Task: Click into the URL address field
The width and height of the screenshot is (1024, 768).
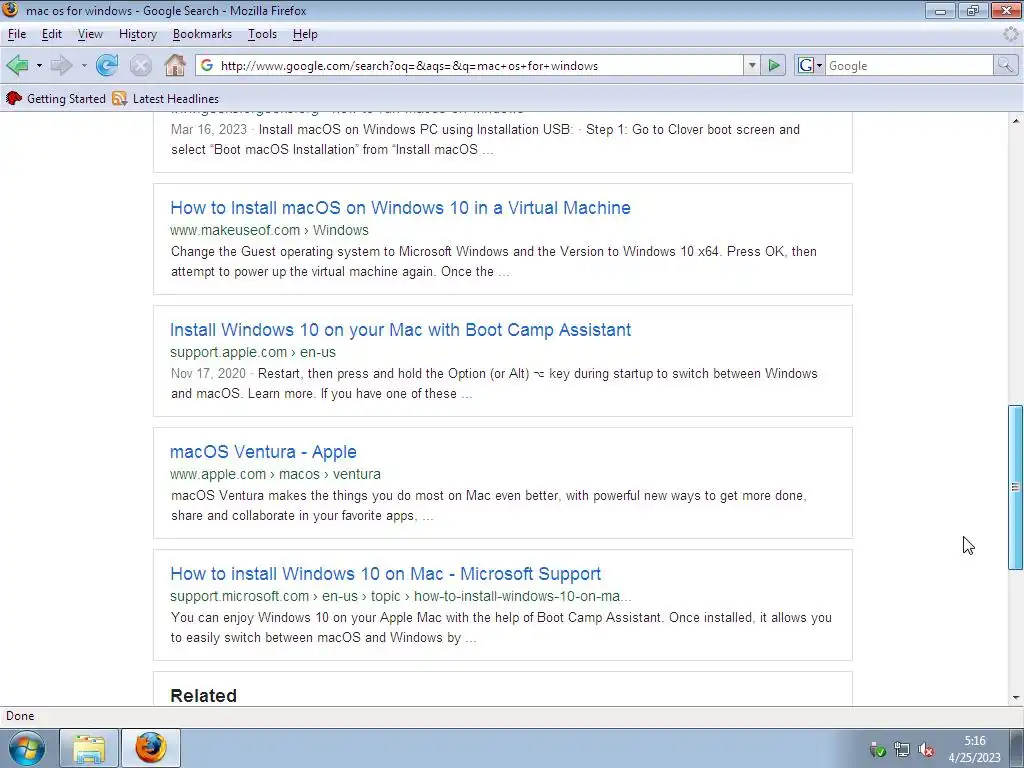Action: click(x=480, y=65)
